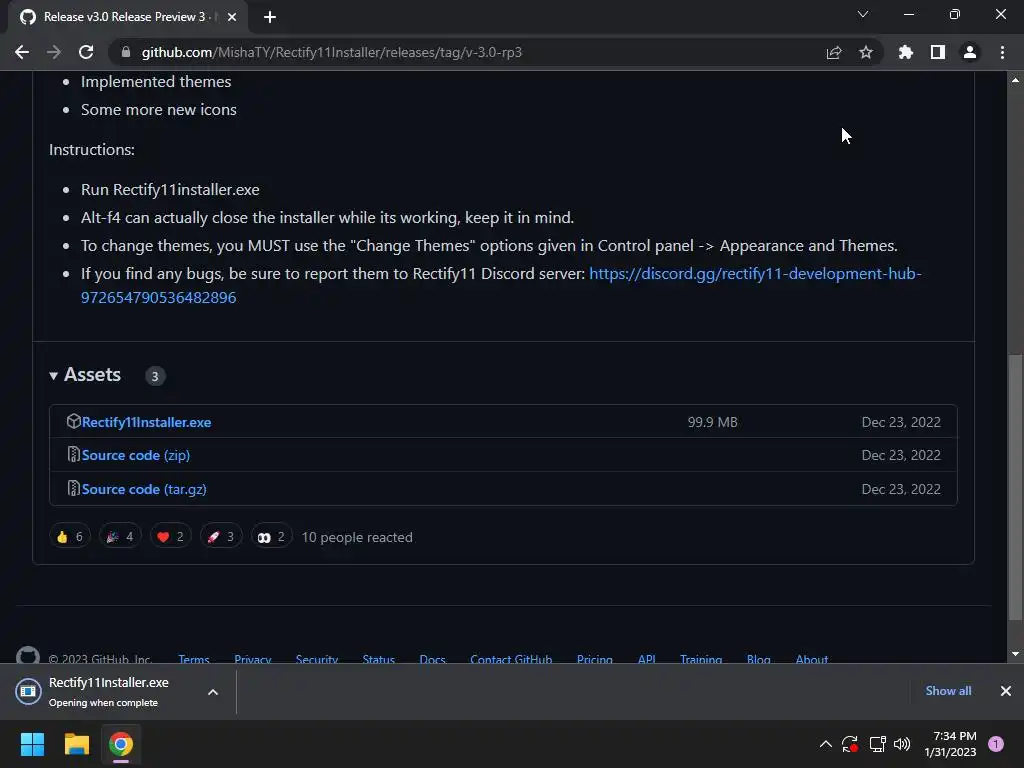This screenshot has width=1024, height=768.
Task: Select the Release v3.0 Release Preview tab
Action: 124,17
